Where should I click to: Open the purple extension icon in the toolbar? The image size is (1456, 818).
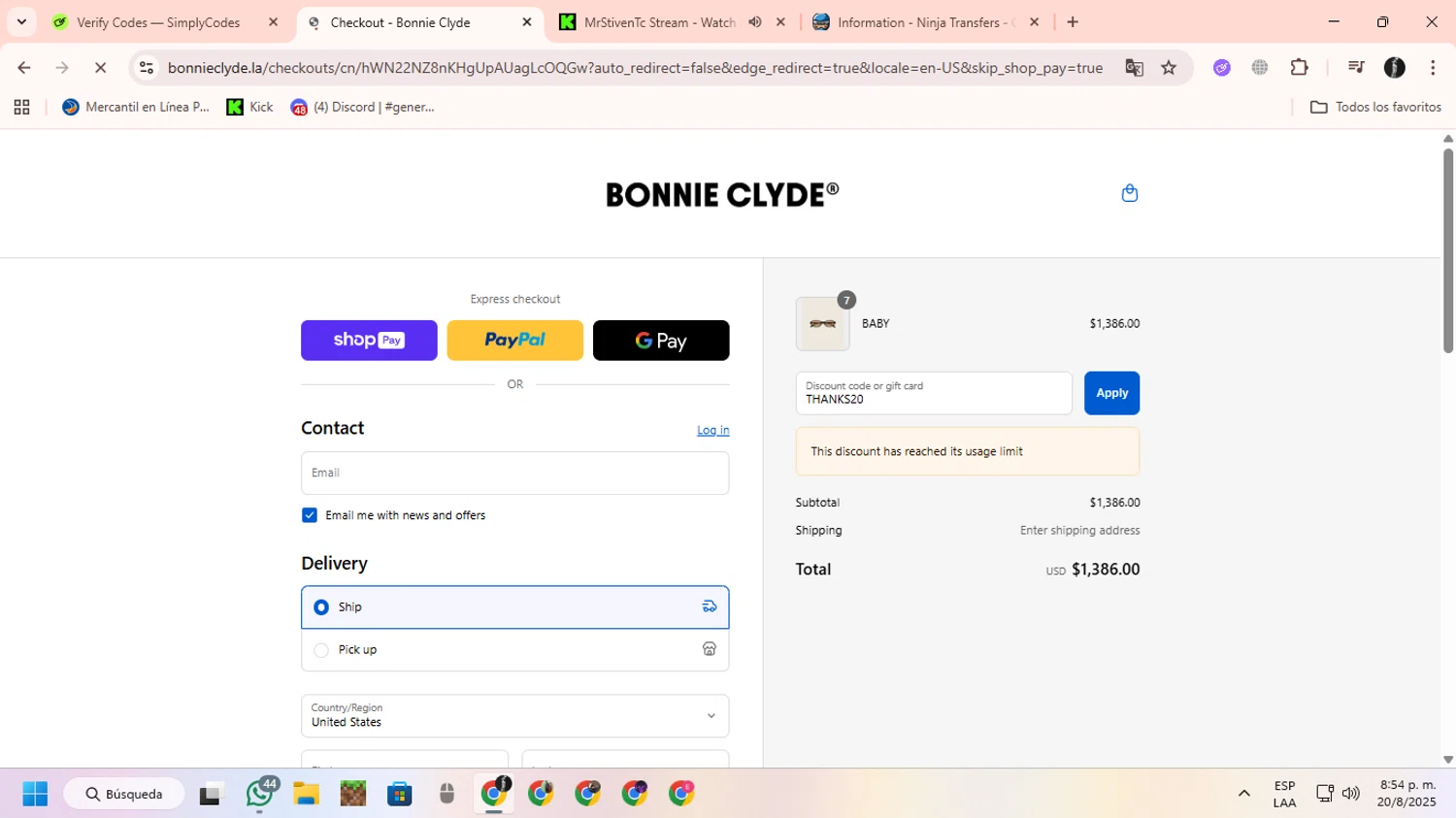(x=1222, y=68)
